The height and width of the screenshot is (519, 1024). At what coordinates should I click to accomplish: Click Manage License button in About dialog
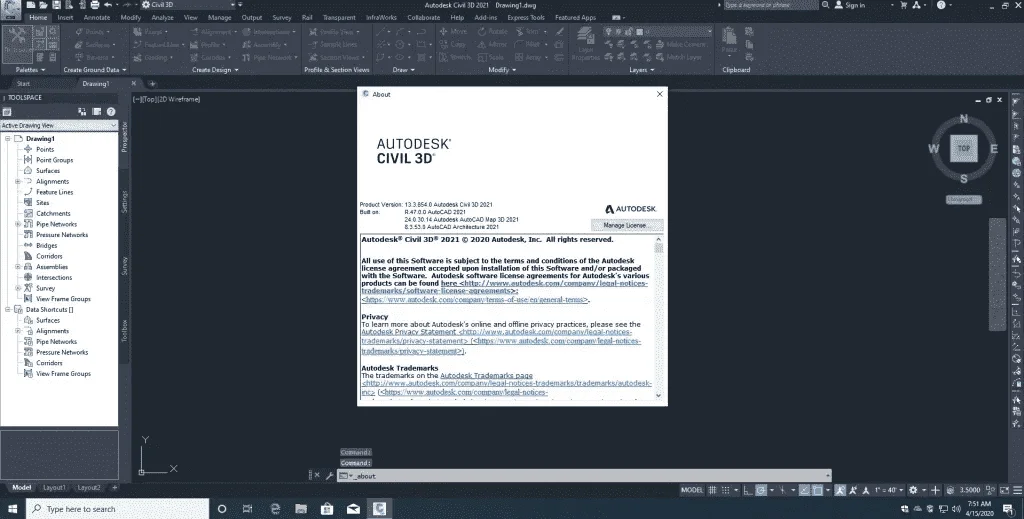(x=627, y=225)
